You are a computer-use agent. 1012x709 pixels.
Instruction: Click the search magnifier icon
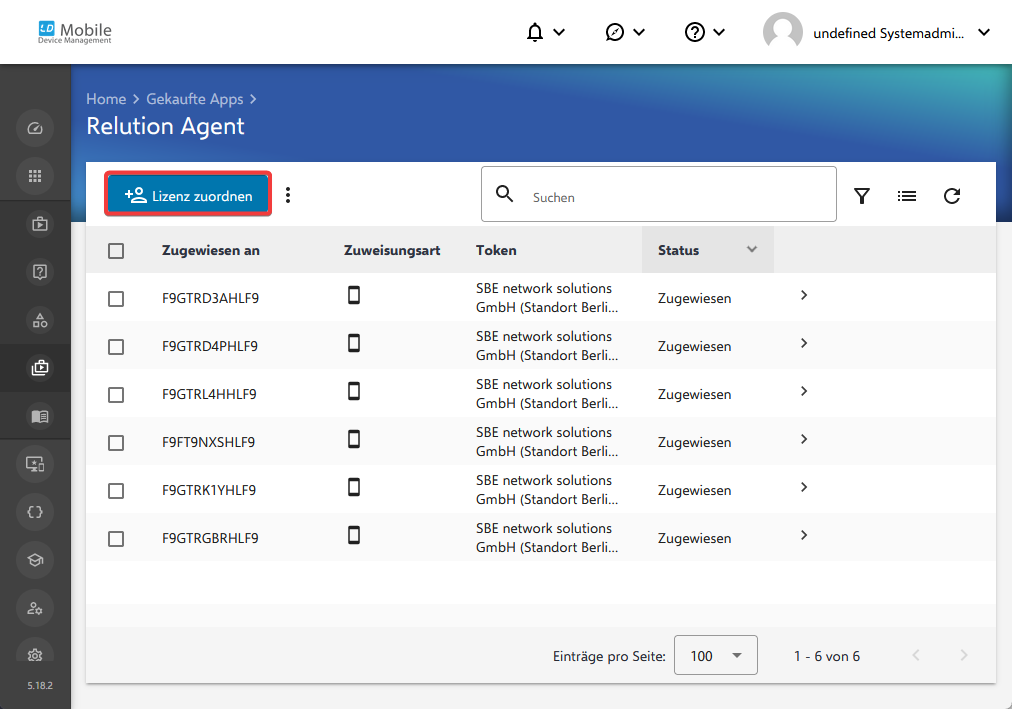click(504, 194)
